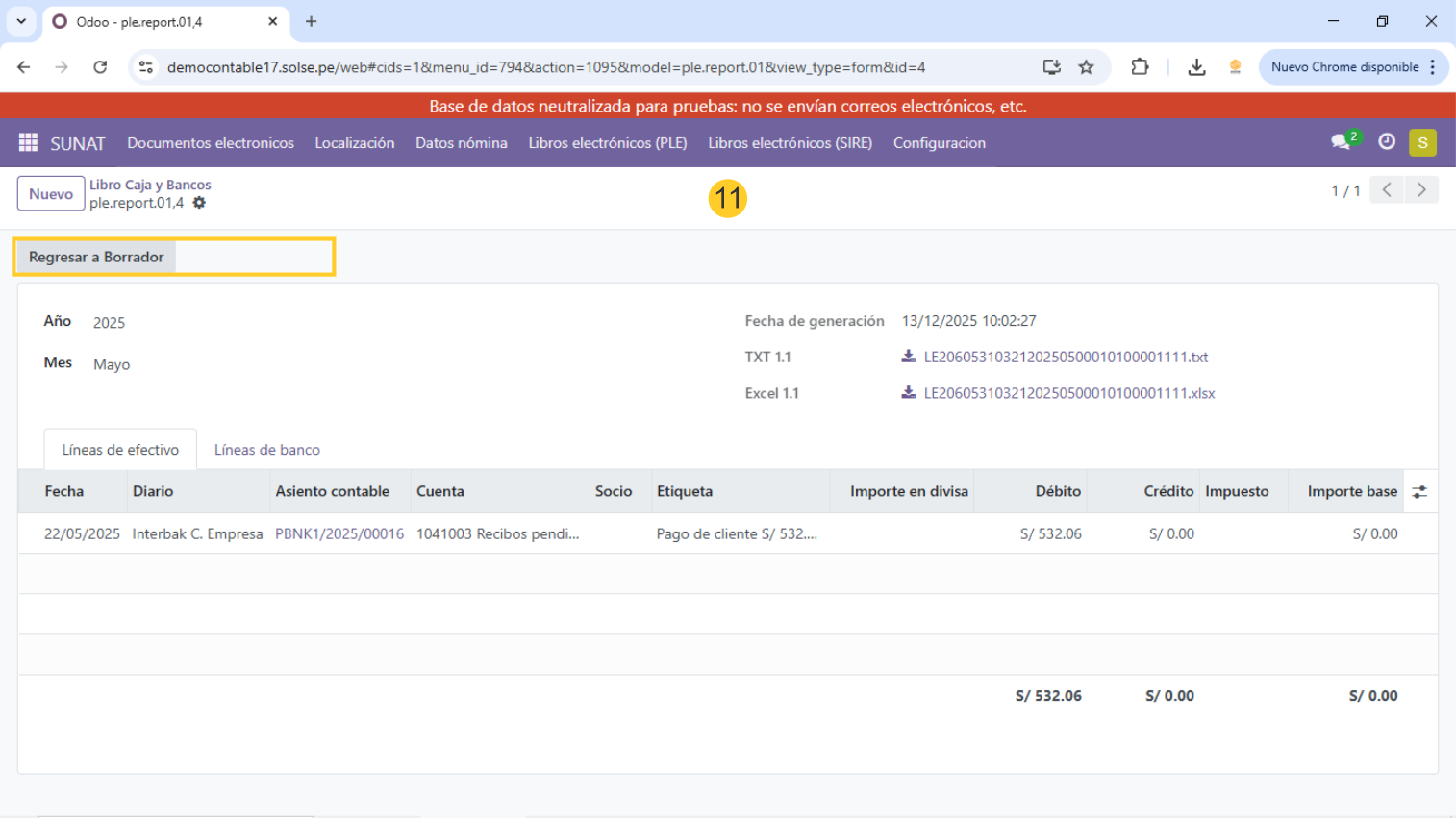This screenshot has height=818, width=1456.
Task: Expand the Libros electrónicos (PLE) menu
Action: tap(607, 143)
